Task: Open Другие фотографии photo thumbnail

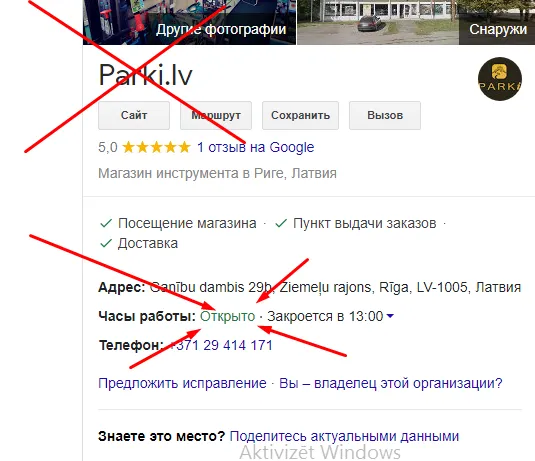Action: pyautogui.click(x=189, y=22)
